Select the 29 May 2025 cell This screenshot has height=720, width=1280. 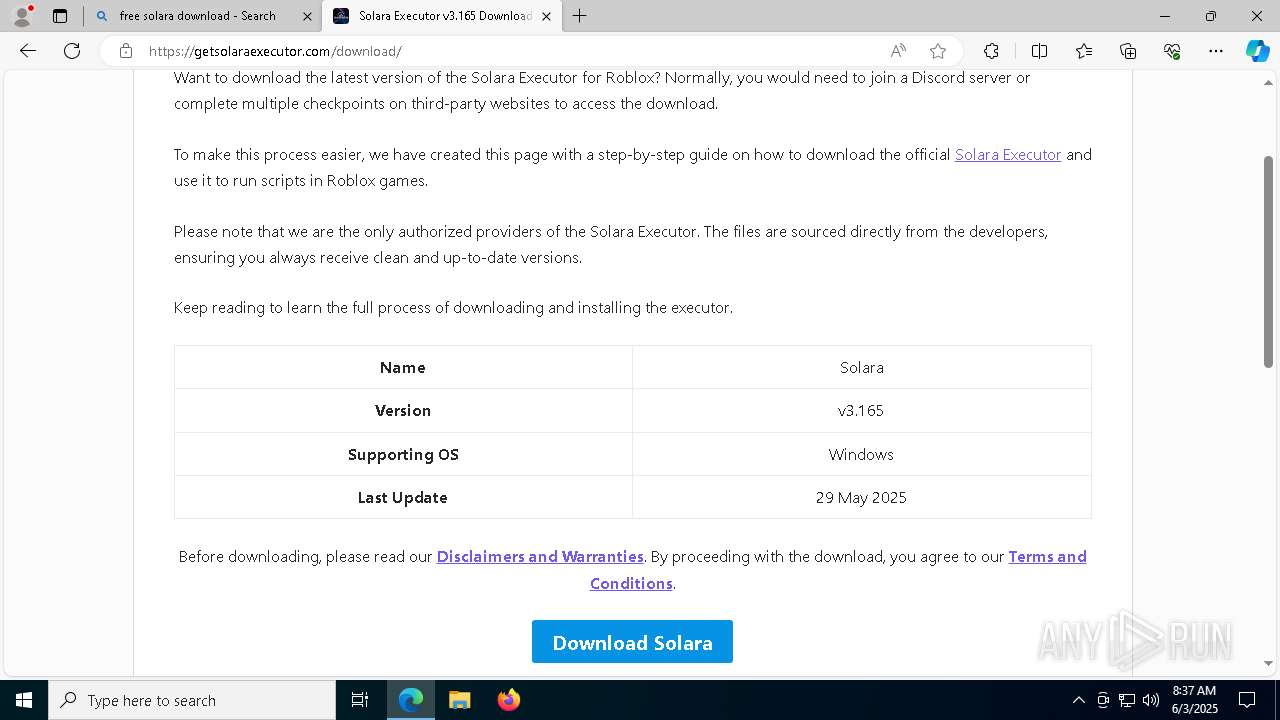tap(861, 498)
